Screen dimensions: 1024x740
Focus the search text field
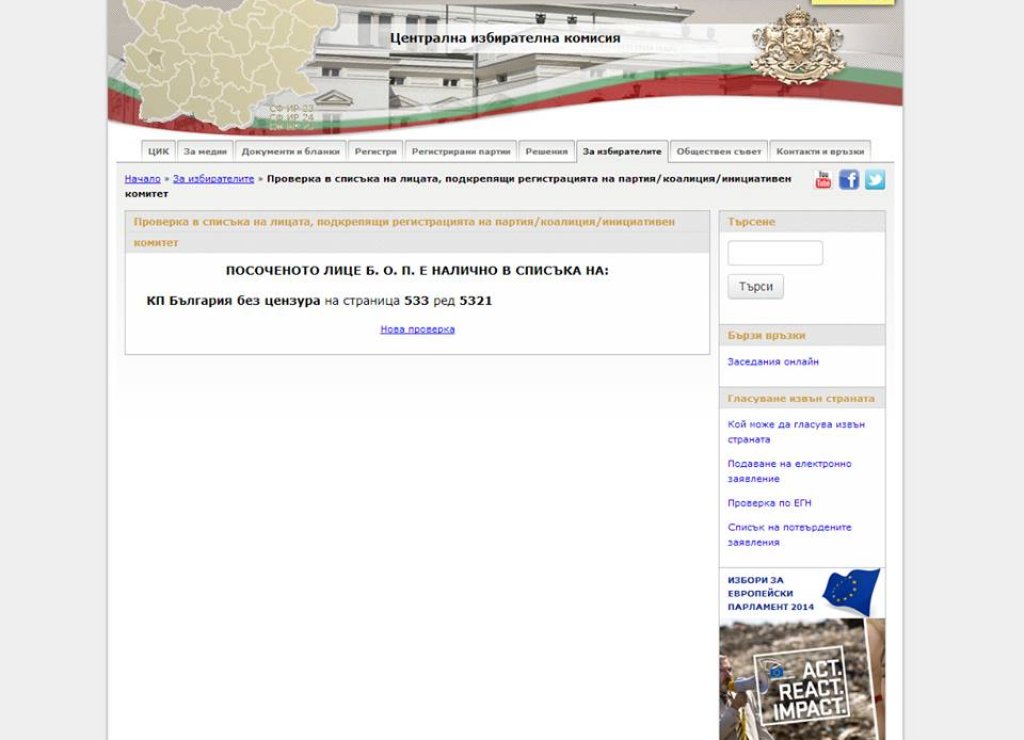click(775, 253)
